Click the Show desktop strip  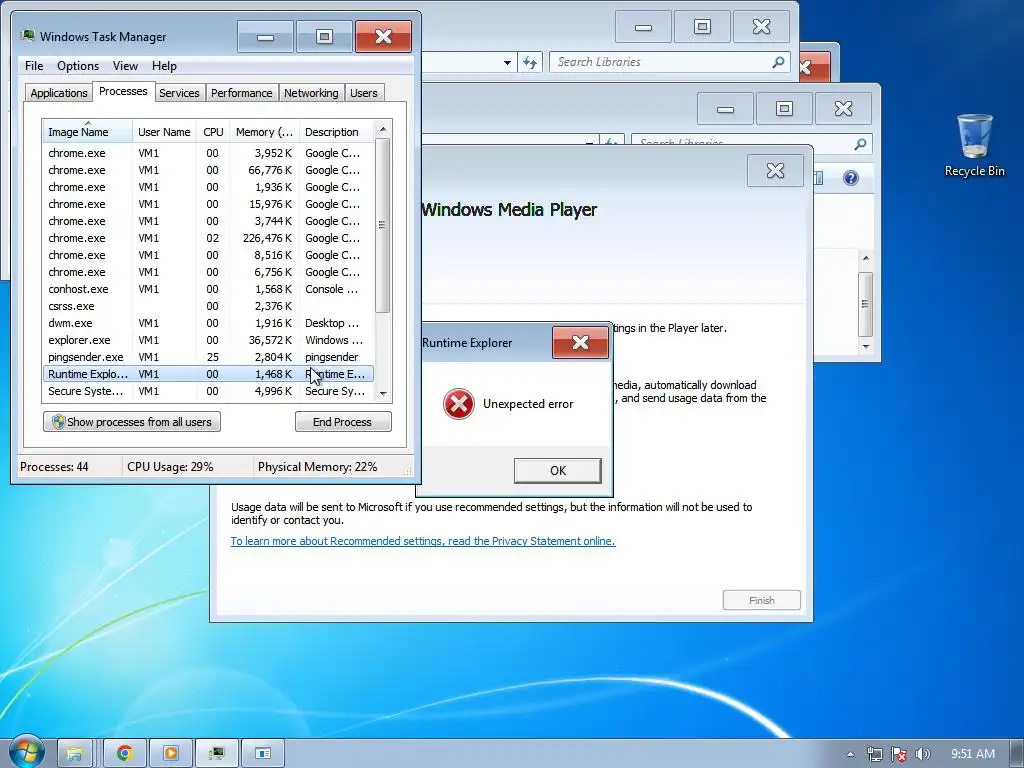click(1016, 753)
